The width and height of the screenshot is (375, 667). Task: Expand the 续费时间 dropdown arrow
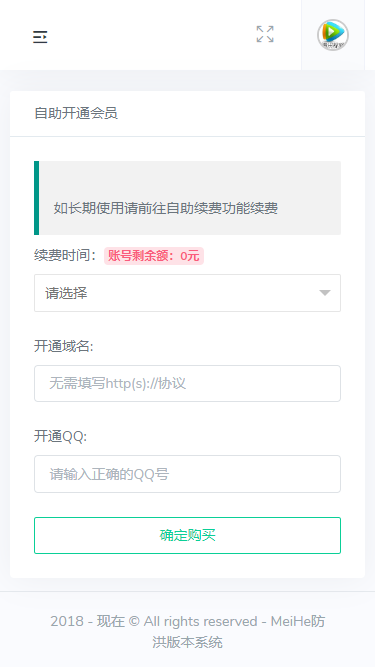click(x=325, y=293)
